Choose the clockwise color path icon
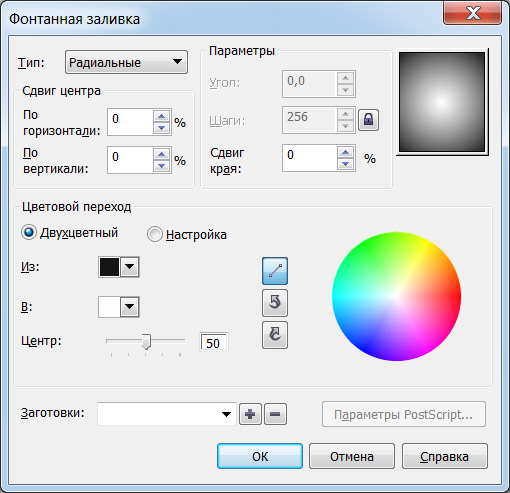Screen dimensions: 510x493 275,335
